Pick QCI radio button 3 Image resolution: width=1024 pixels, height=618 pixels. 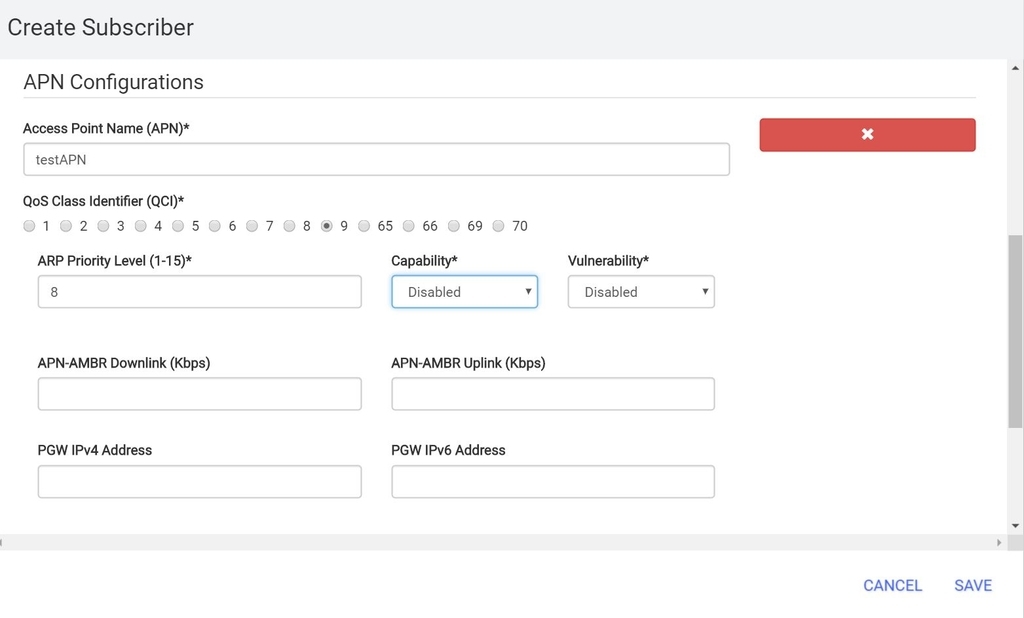(x=103, y=226)
